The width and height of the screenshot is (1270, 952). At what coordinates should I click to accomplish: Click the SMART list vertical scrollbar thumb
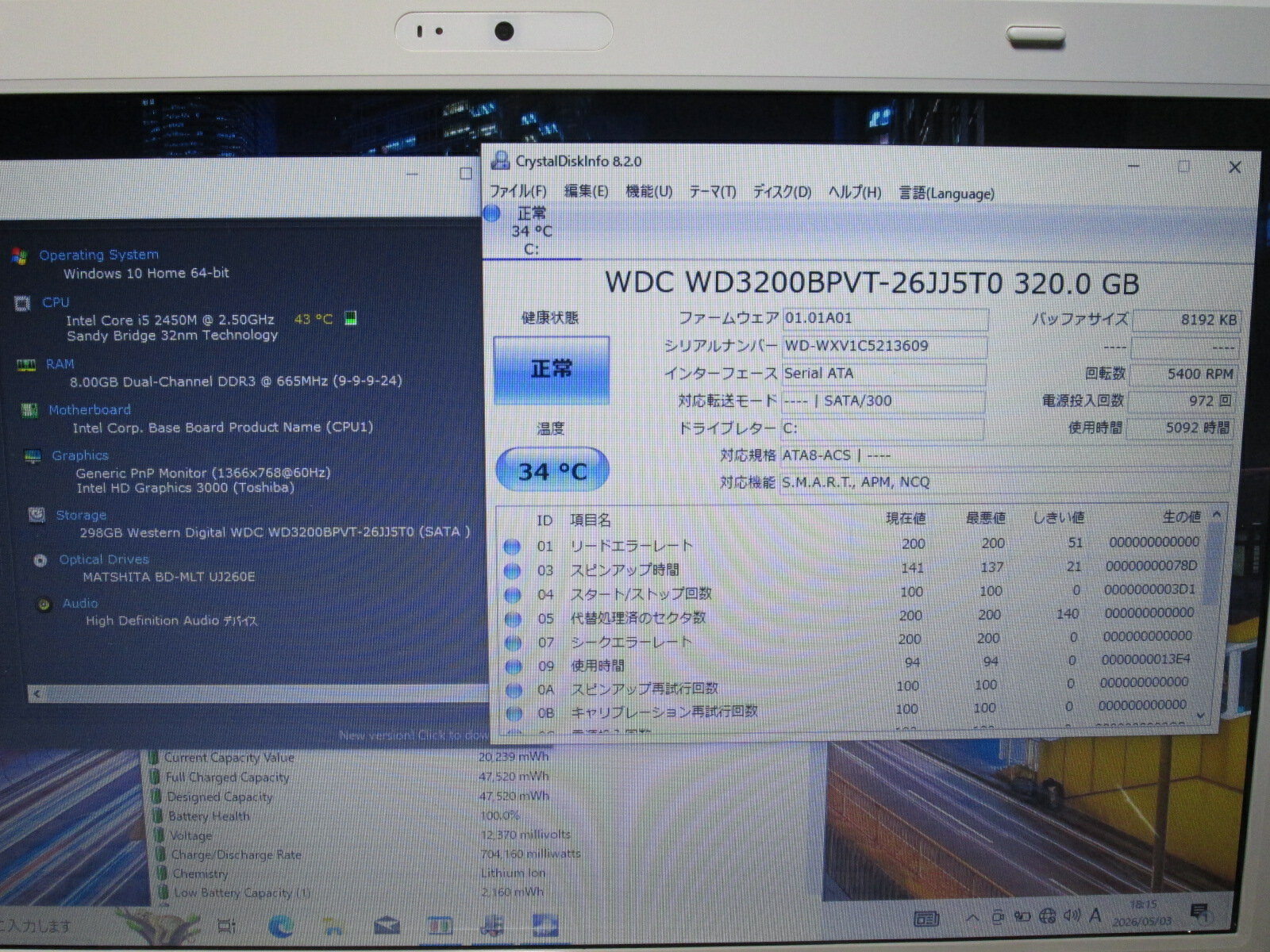[x=1212, y=565]
